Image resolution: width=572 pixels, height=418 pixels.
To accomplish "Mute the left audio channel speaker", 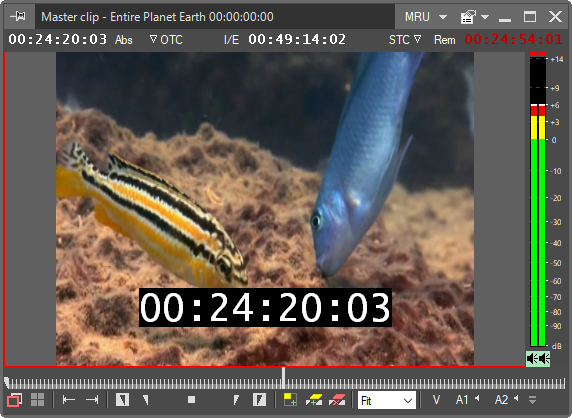I will [532, 359].
